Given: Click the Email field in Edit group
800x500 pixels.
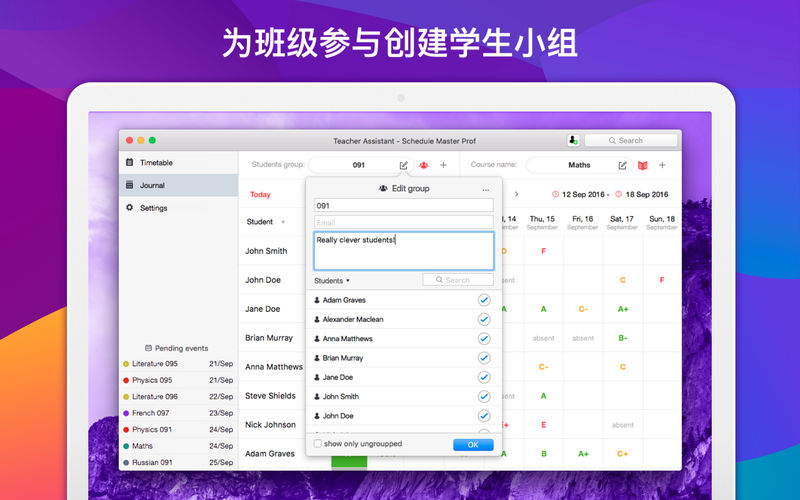Looking at the screenshot, I should [x=404, y=222].
